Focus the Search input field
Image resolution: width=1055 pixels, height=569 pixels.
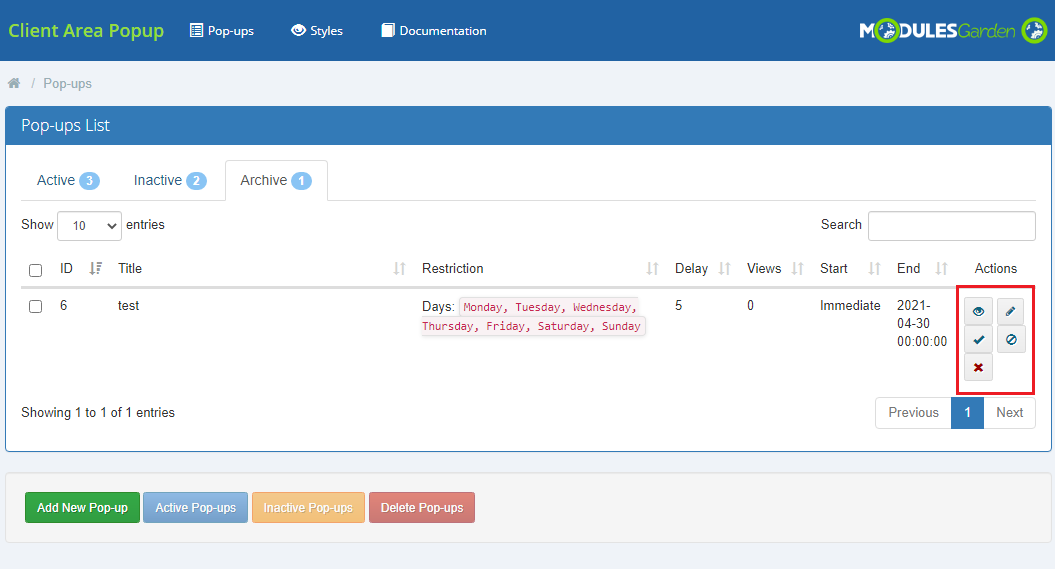(x=951, y=226)
